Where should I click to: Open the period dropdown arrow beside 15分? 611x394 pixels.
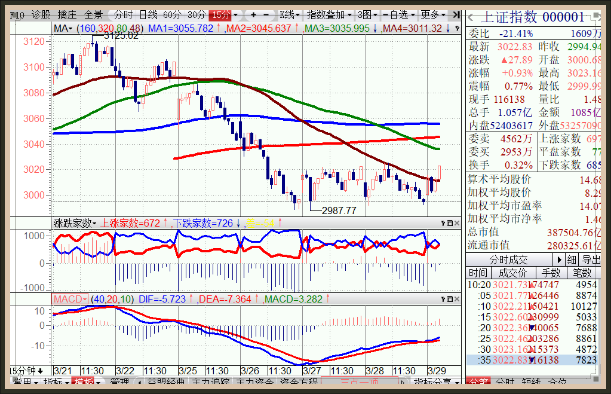pos(235,15)
